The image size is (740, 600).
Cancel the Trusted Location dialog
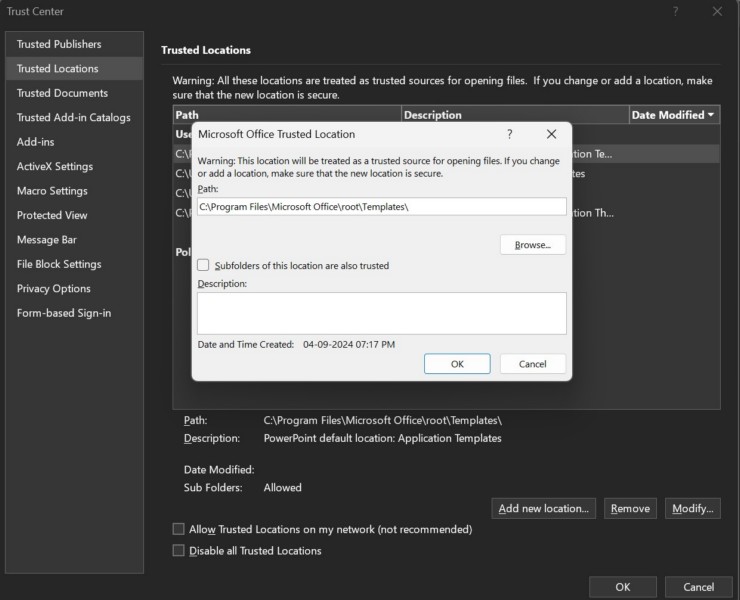(532, 364)
